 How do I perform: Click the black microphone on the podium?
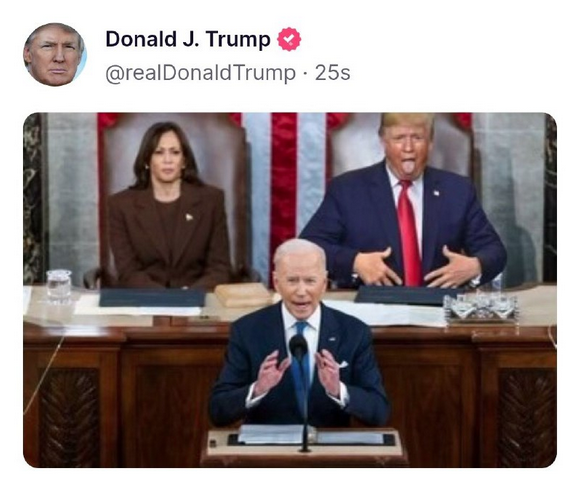298,347
